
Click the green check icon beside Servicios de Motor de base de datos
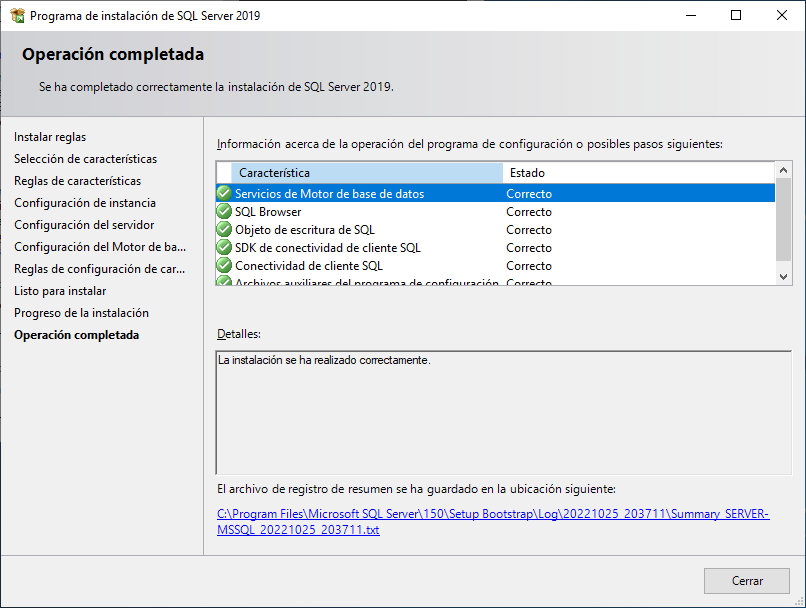tap(224, 193)
